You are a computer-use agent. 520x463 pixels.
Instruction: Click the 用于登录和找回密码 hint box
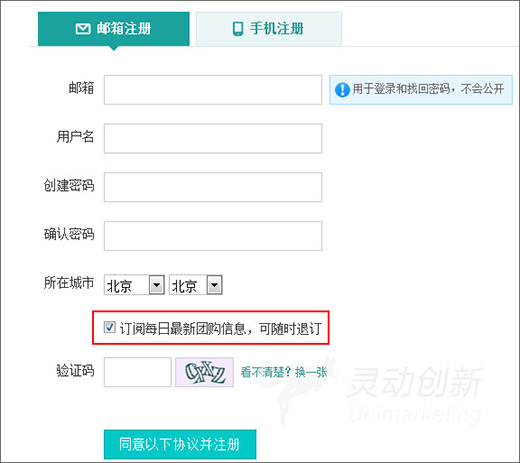point(421,90)
